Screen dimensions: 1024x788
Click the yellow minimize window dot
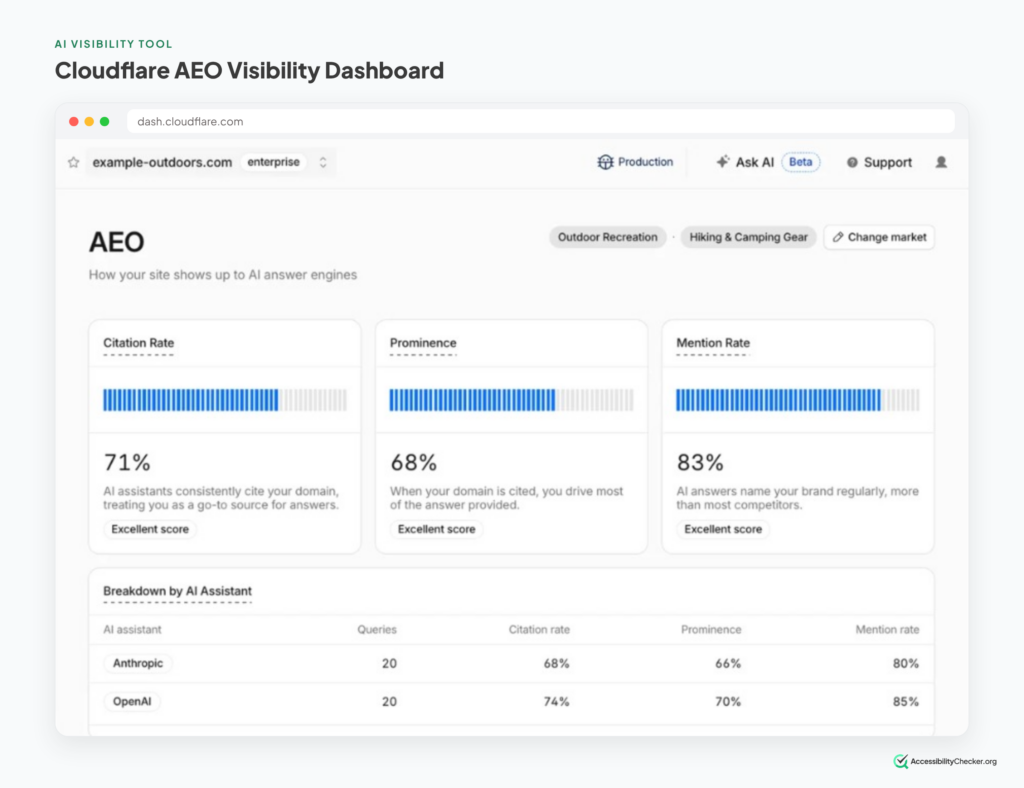point(89,121)
